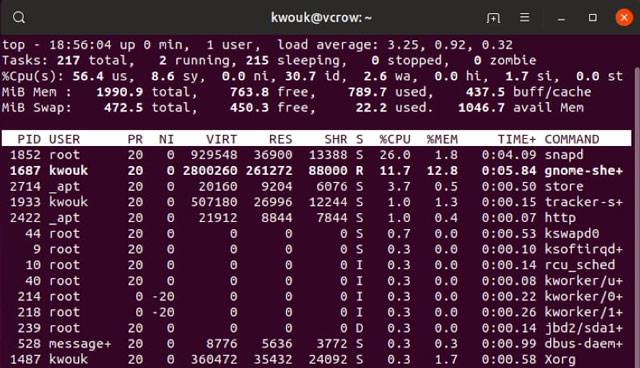The width and height of the screenshot is (640, 368).
Task: Close the terminal window
Action: pos(624,18)
